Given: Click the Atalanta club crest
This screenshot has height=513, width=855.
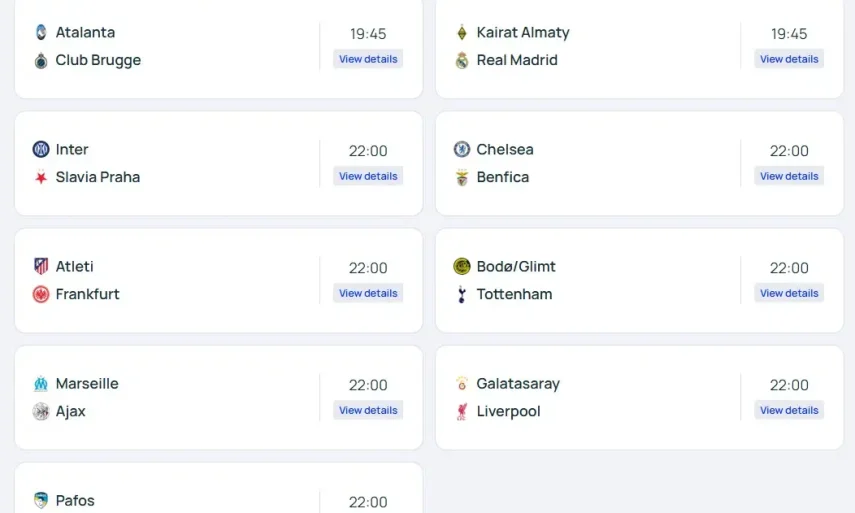Looking at the screenshot, I should click(x=41, y=32).
